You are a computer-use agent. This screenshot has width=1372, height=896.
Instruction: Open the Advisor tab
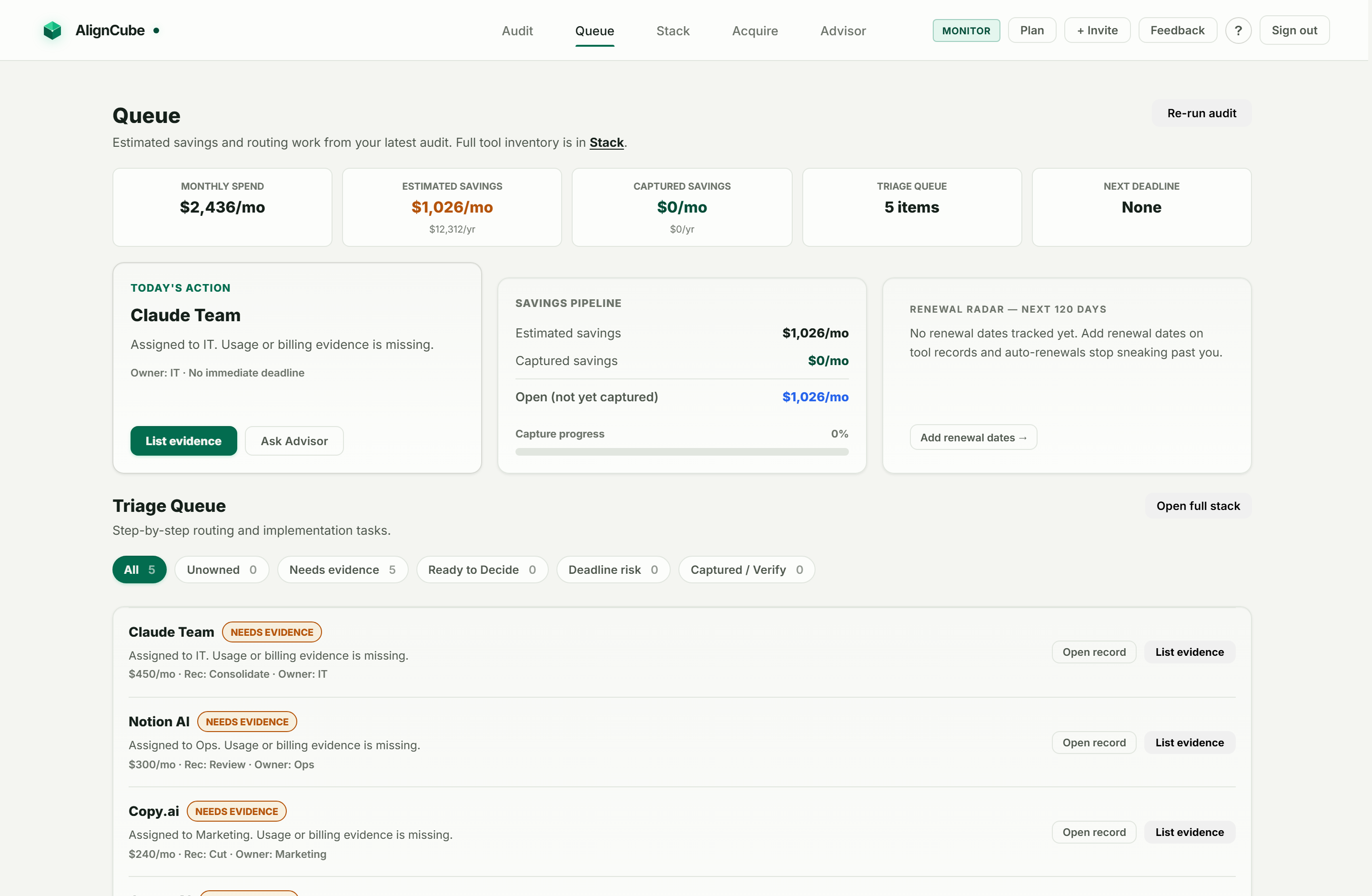(x=843, y=31)
